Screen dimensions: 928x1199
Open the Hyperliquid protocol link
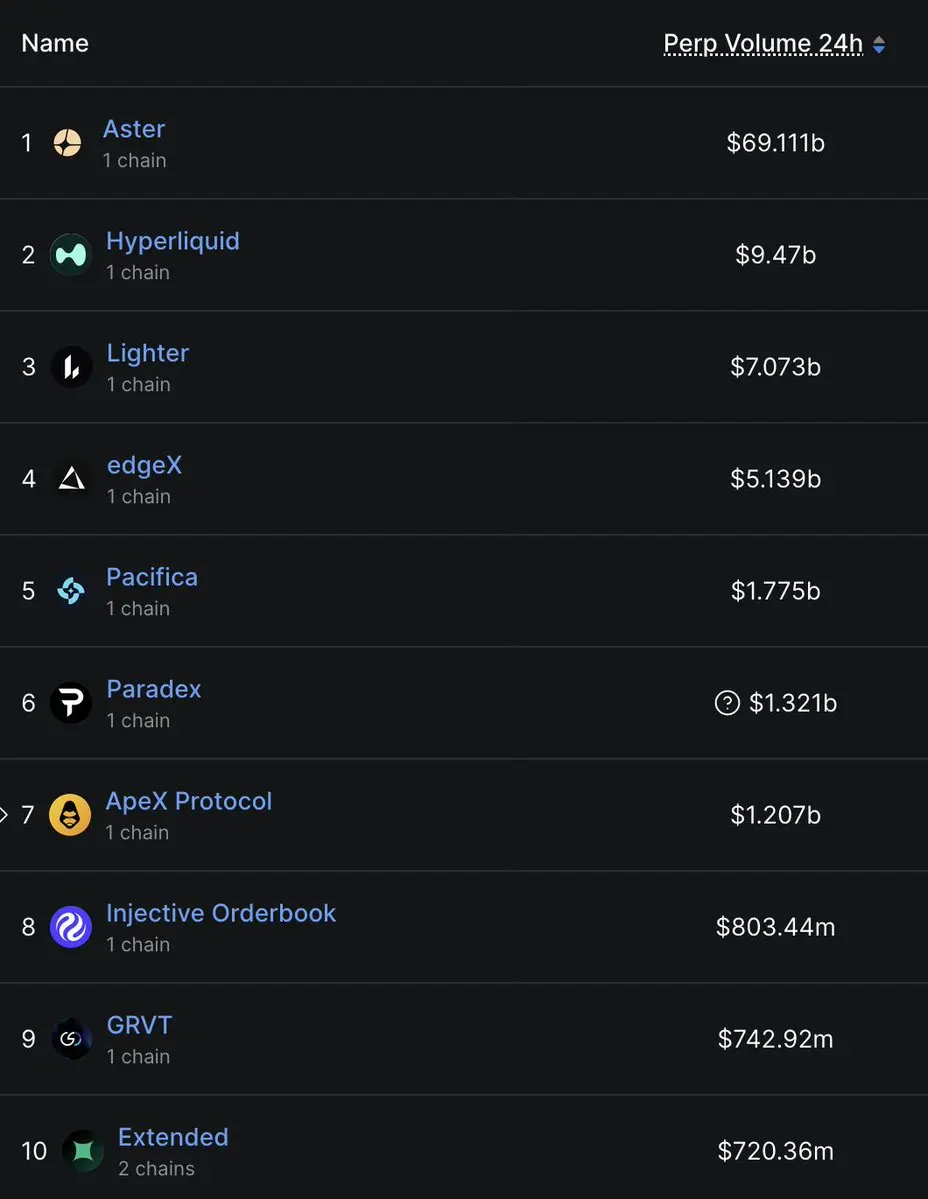point(173,241)
